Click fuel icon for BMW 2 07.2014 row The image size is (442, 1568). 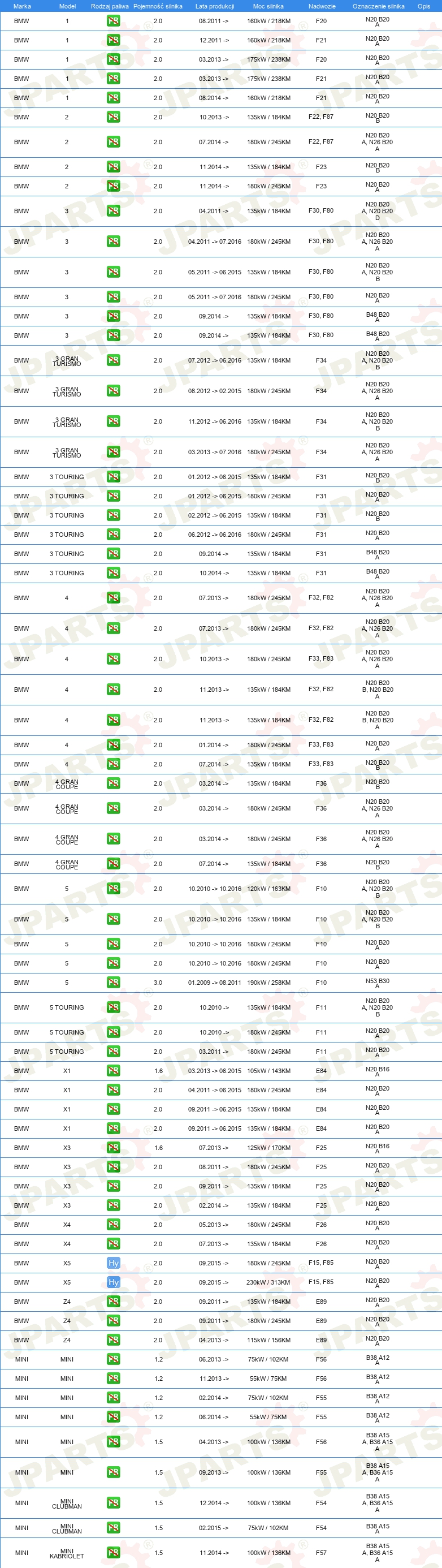pyautogui.click(x=113, y=142)
